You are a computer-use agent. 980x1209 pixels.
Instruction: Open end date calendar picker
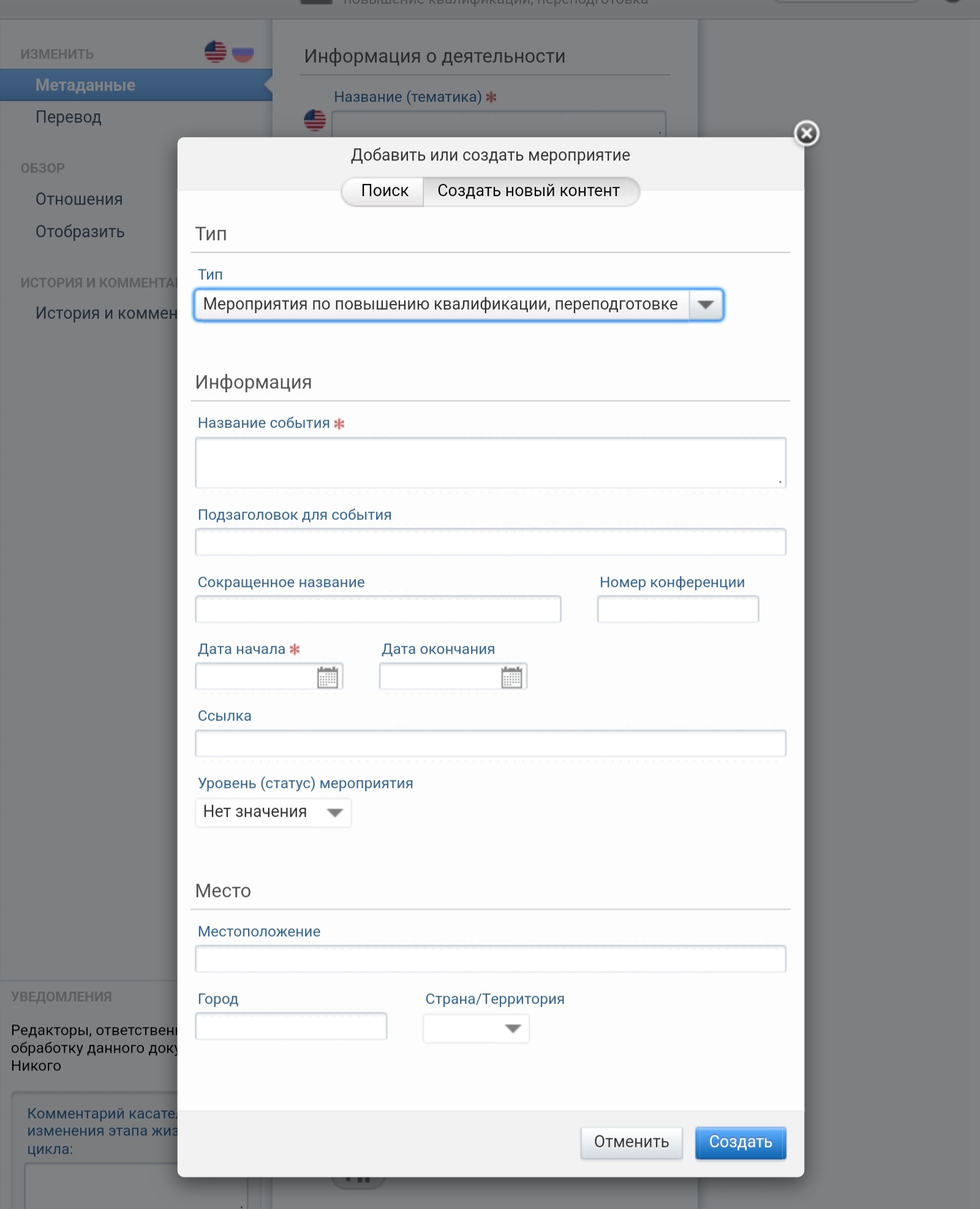[x=511, y=677]
